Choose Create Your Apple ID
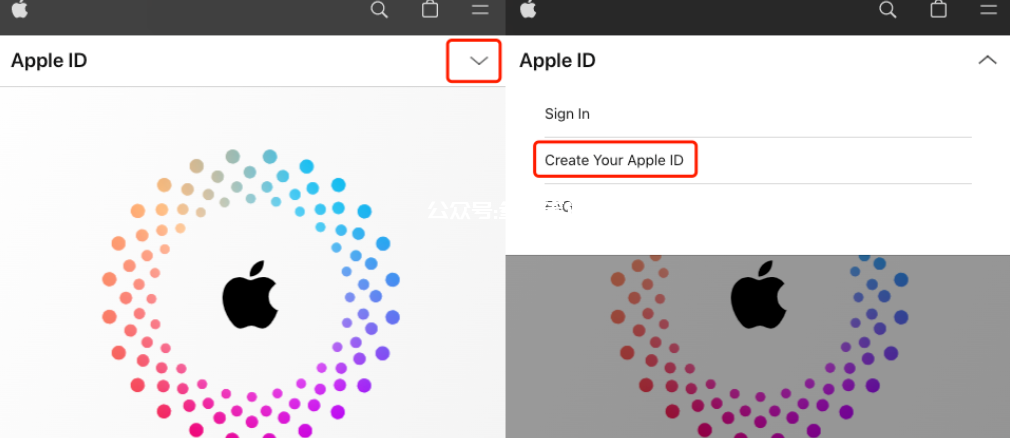Screen dimensions: 1015x438 coord(614,160)
